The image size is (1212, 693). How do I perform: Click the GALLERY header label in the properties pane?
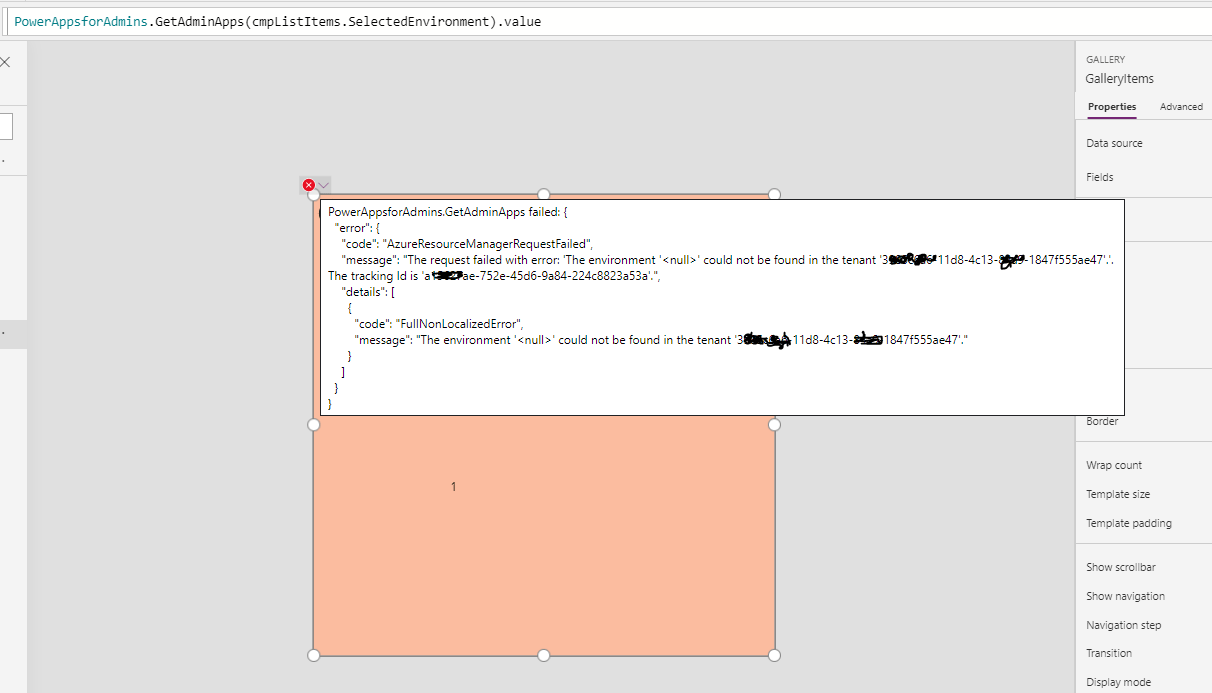(x=1105, y=60)
